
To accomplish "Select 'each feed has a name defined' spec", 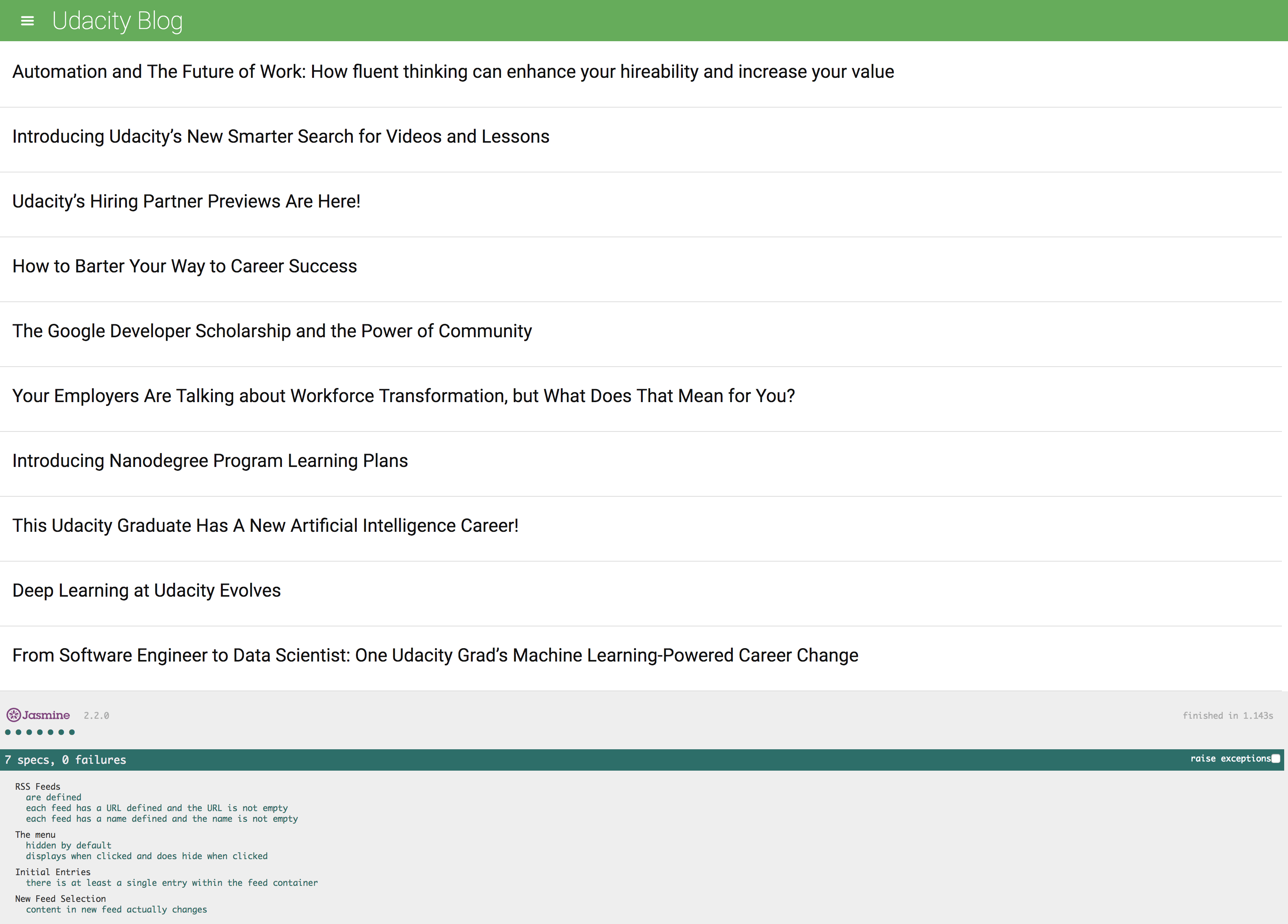I will (162, 819).
